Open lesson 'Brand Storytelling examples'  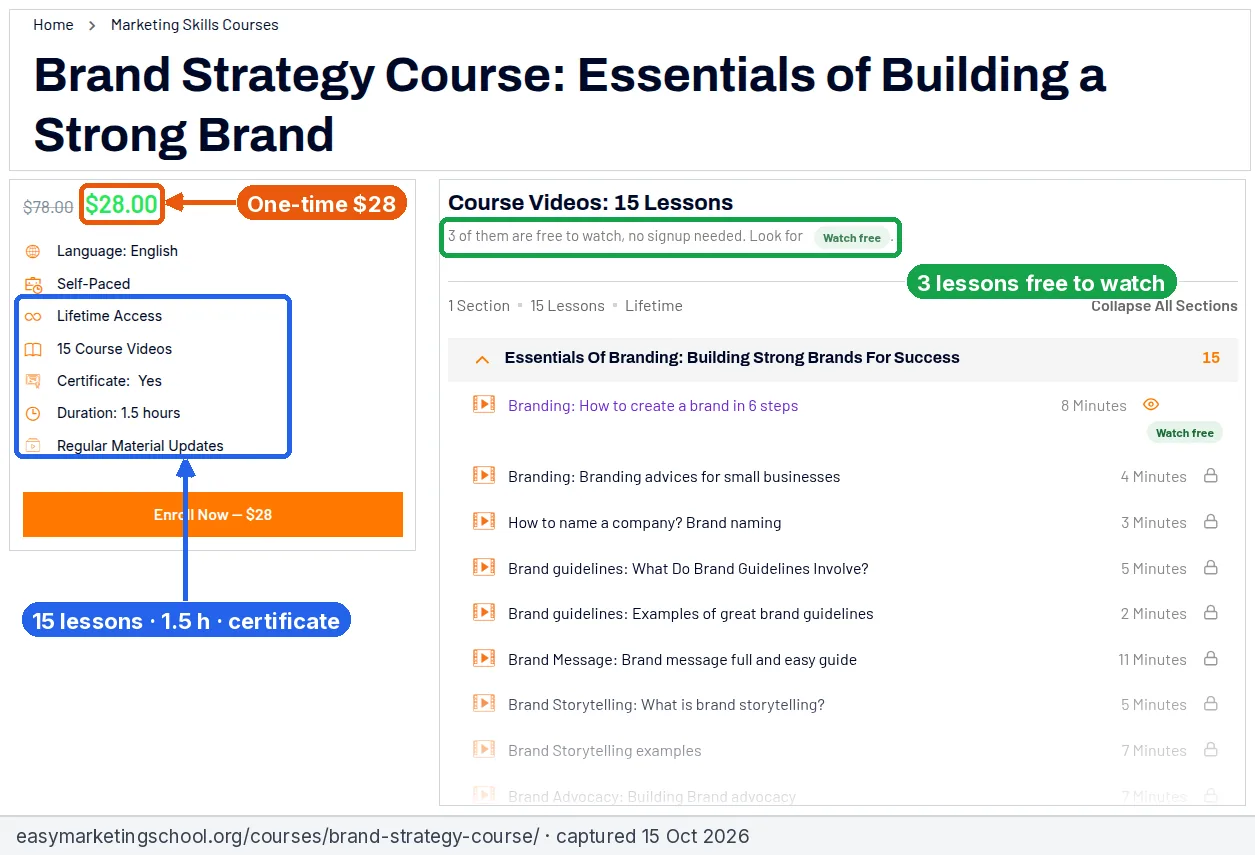(605, 751)
